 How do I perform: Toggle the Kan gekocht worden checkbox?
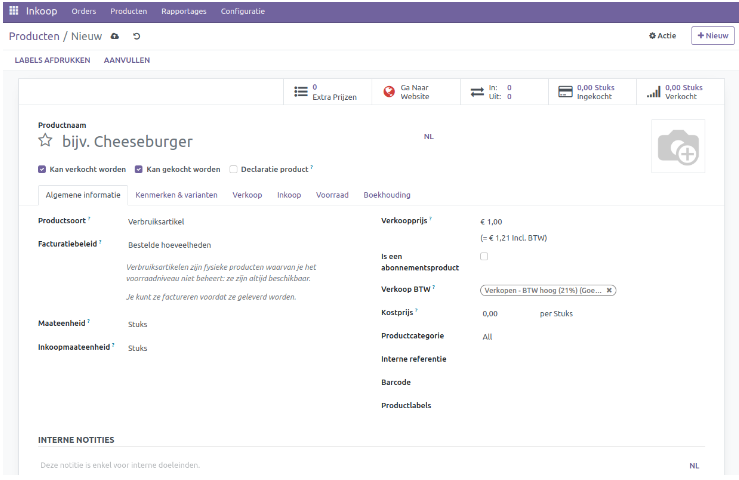[x=139, y=170]
